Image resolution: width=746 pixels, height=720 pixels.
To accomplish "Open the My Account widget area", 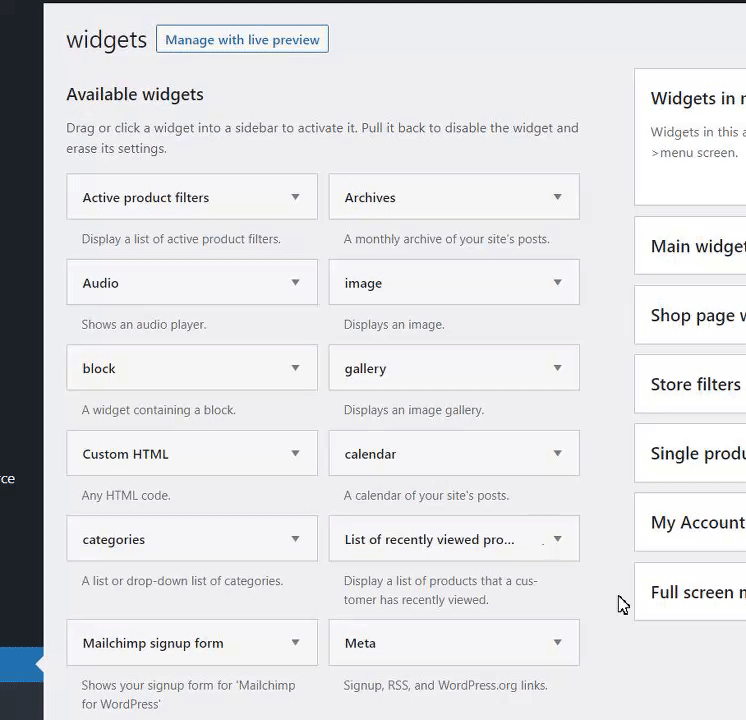I will pos(696,522).
